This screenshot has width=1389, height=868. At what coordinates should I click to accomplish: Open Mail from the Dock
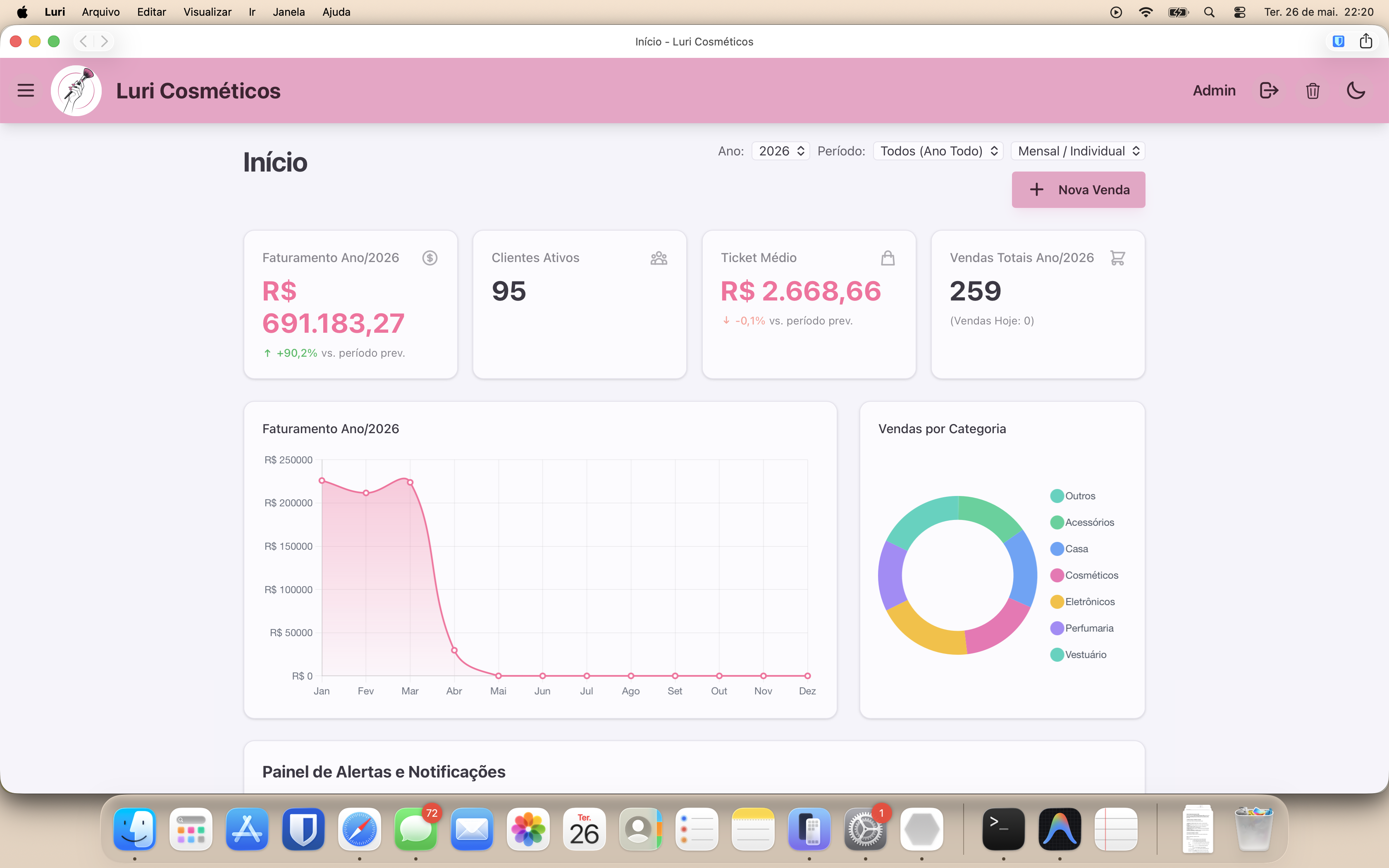click(x=472, y=829)
